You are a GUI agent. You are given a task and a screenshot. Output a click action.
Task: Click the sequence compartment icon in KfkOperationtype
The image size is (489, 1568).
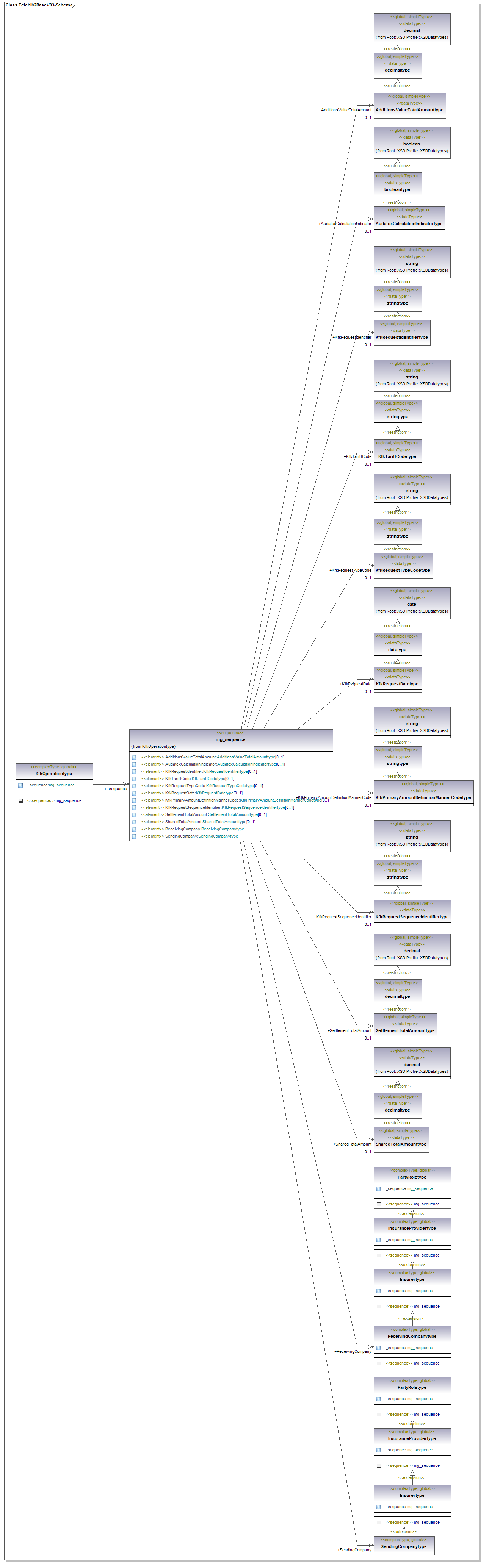[21, 800]
